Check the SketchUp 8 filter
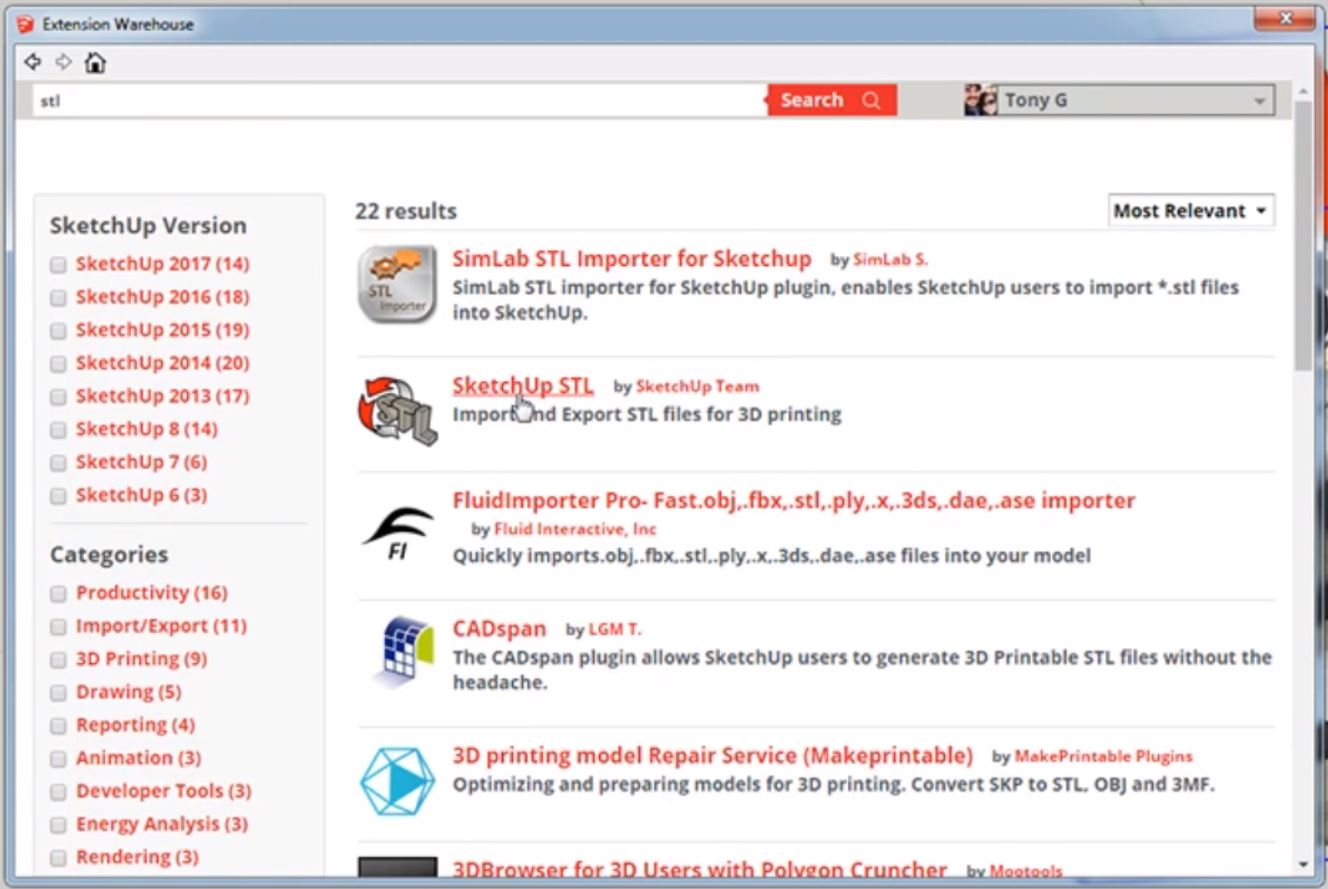This screenshot has height=889, width=1328. click(x=58, y=430)
